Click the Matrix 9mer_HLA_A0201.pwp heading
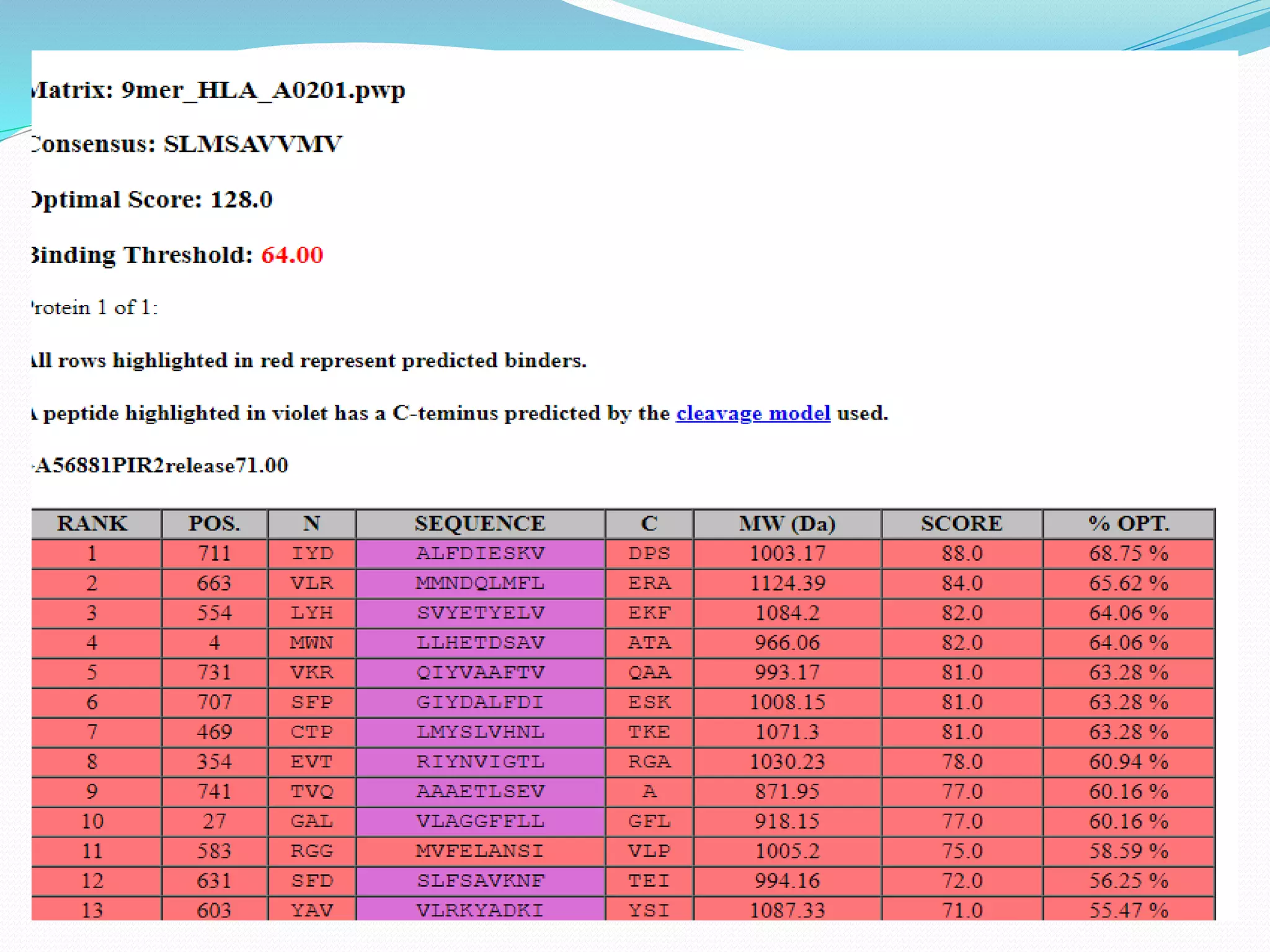Image resolution: width=1270 pixels, height=952 pixels. pos(218,90)
